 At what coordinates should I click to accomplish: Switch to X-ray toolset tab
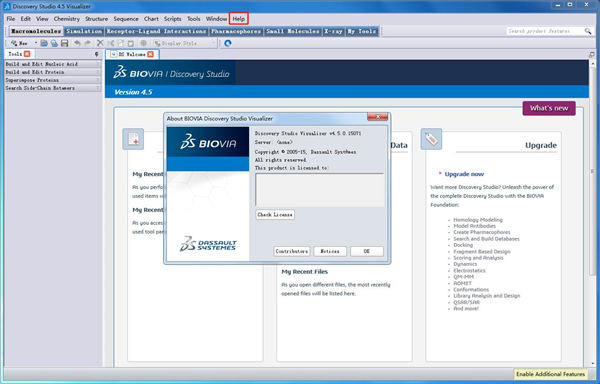click(333, 31)
